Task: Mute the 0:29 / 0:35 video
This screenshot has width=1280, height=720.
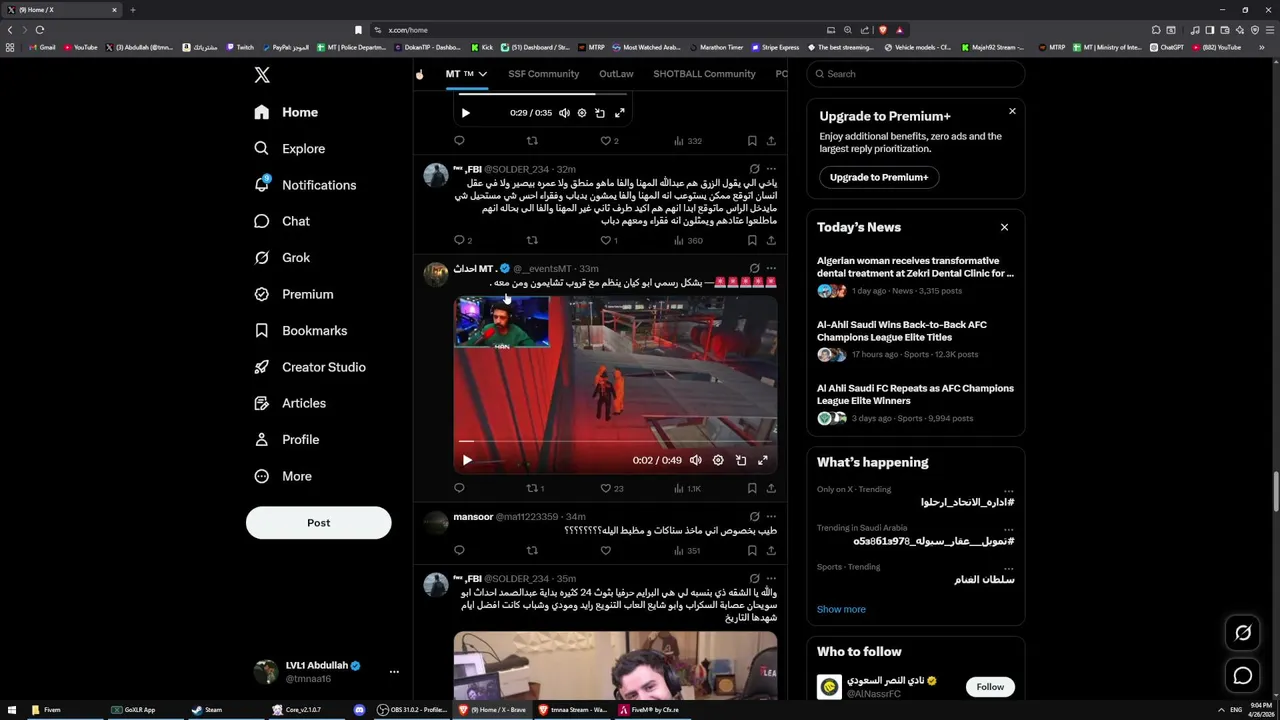Action: [x=564, y=113]
